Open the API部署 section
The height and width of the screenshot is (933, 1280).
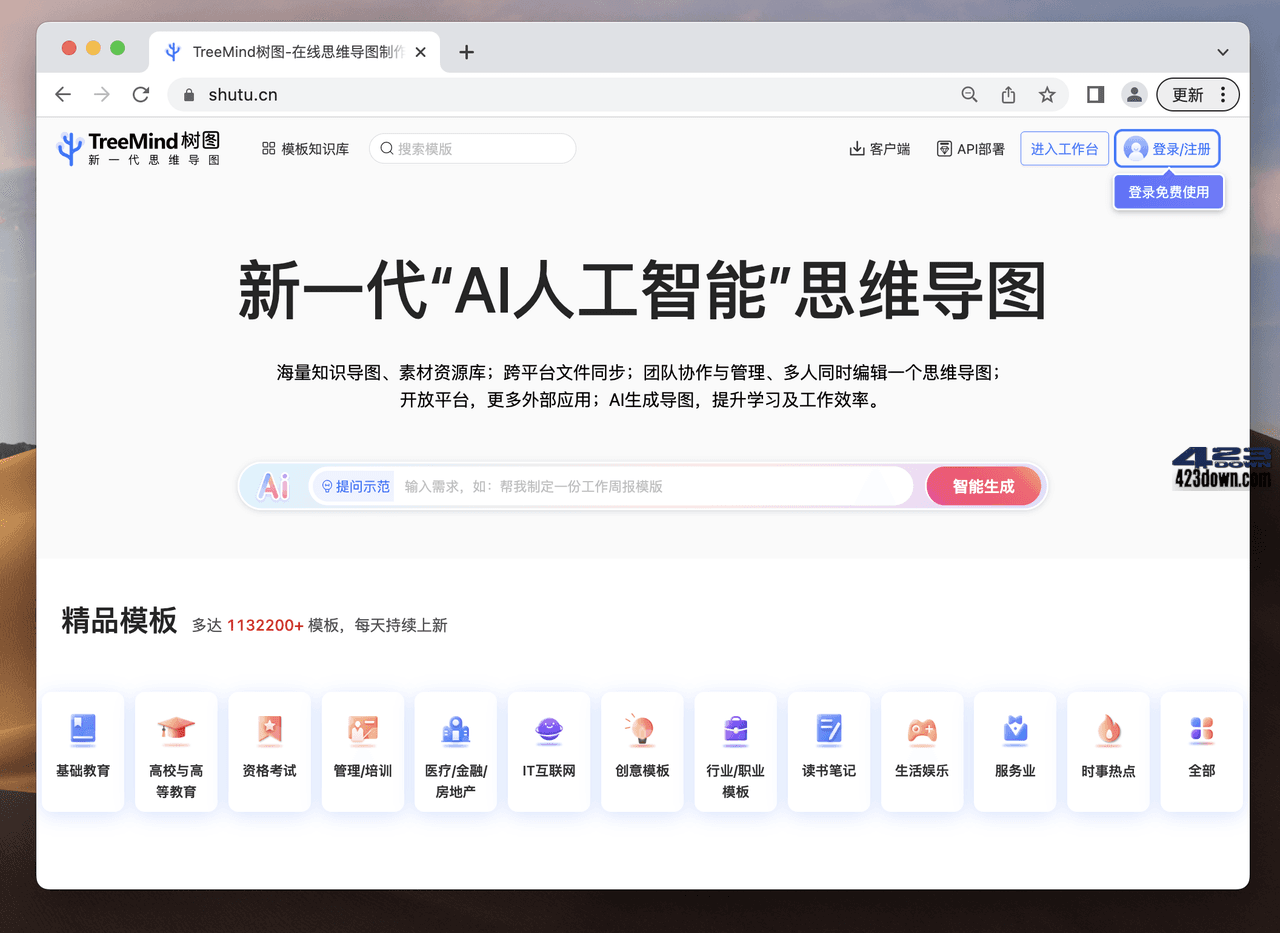[x=970, y=147]
